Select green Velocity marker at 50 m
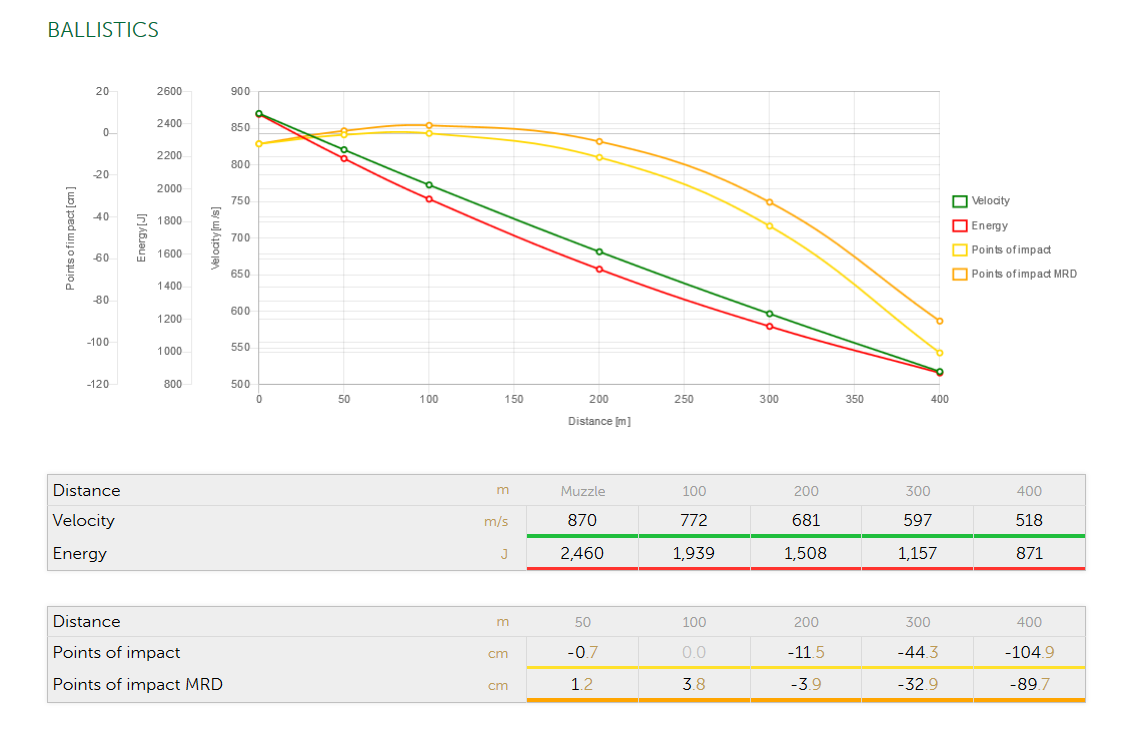Screen dimensions: 1122x729 pos(344,150)
